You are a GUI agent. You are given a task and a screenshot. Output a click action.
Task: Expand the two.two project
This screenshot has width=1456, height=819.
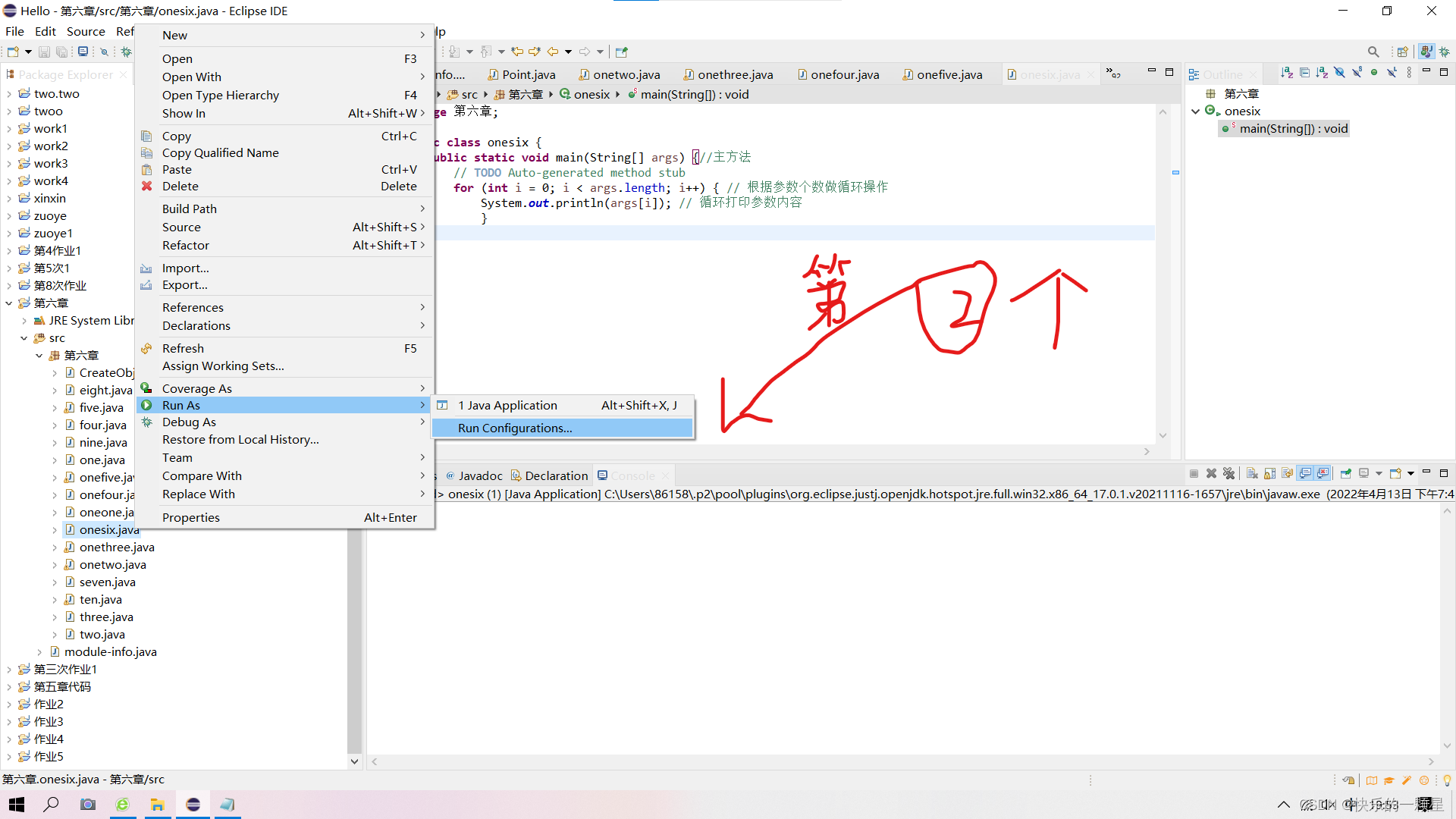tap(9, 94)
